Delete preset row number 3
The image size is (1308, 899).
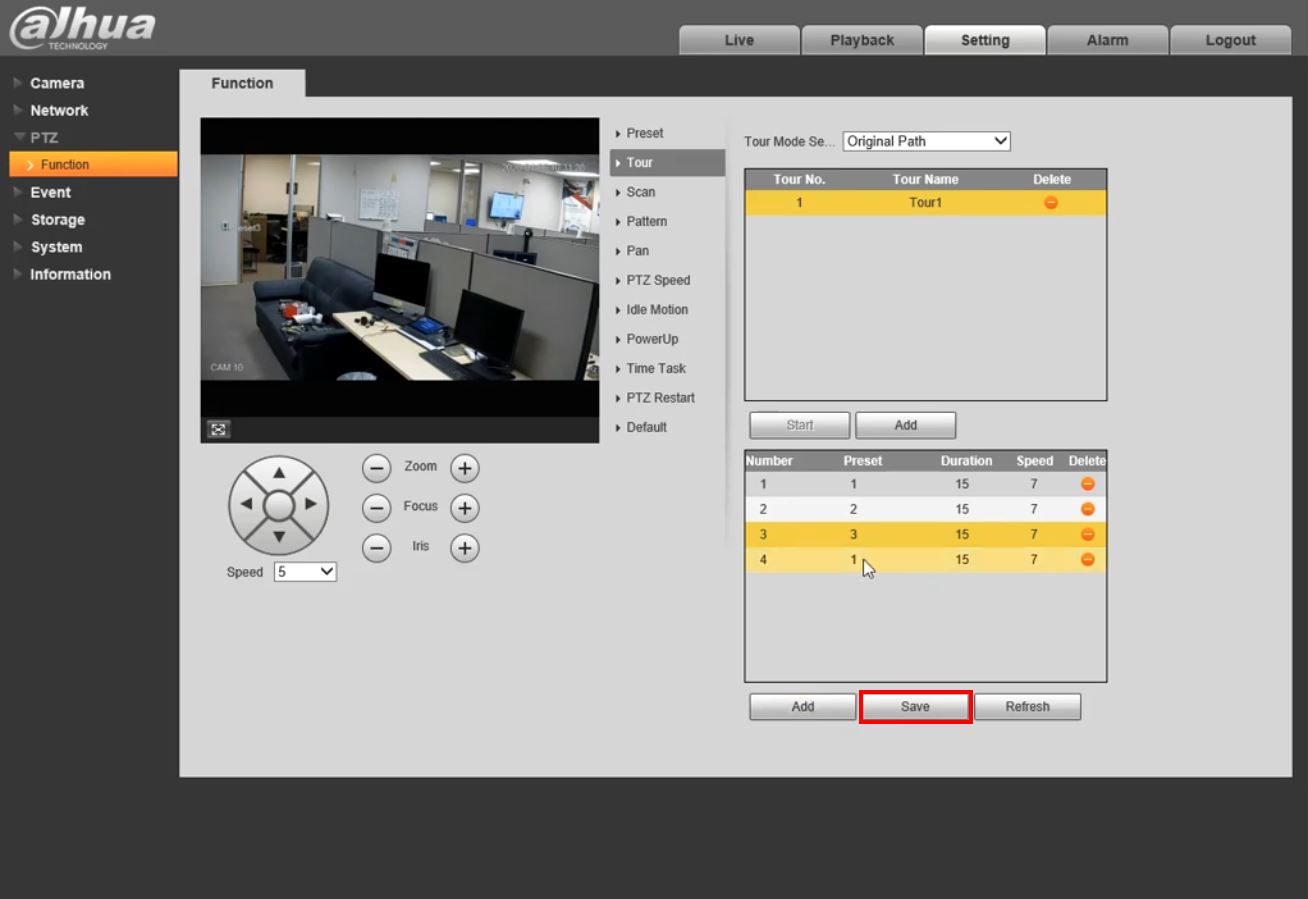1088,535
